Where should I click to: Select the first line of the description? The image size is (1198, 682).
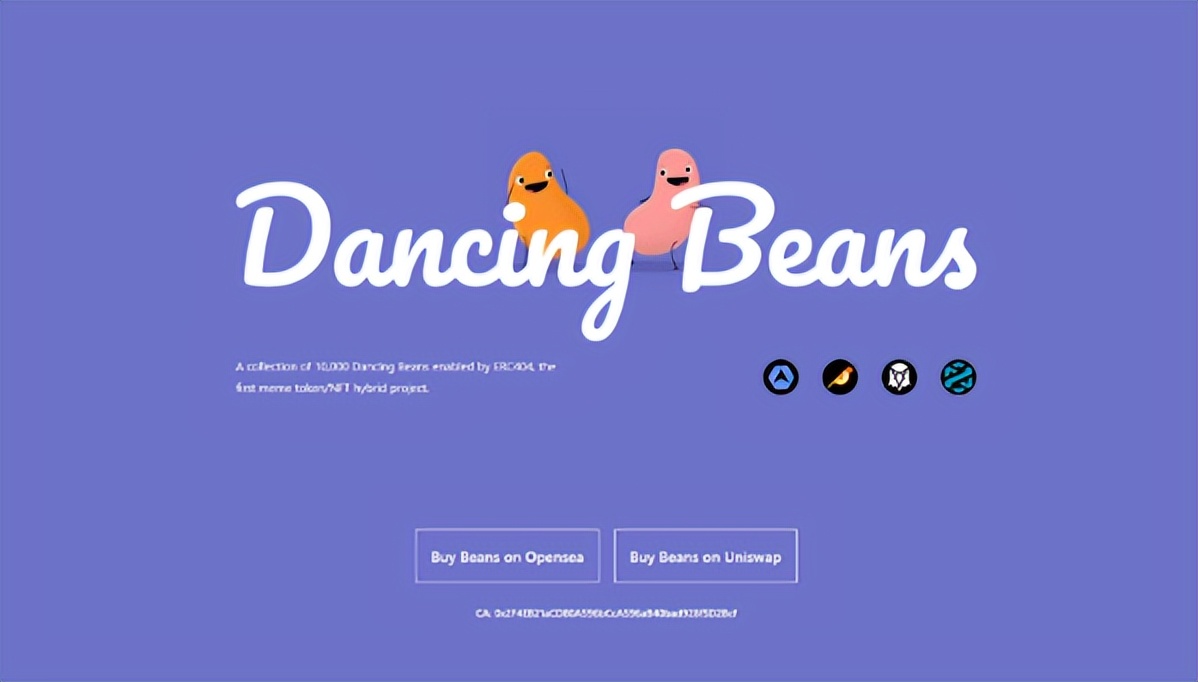tap(395, 366)
